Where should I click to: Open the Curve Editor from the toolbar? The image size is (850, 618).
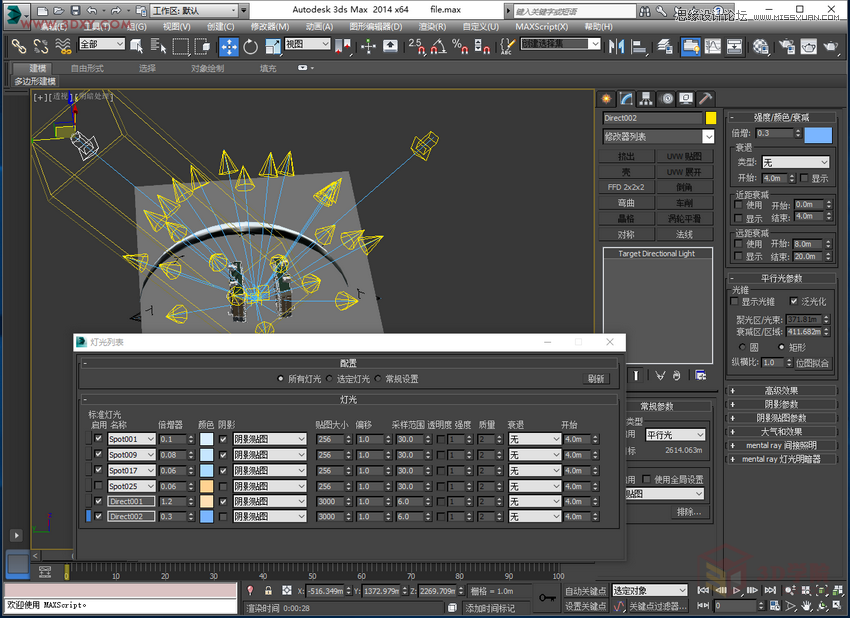tap(712, 46)
